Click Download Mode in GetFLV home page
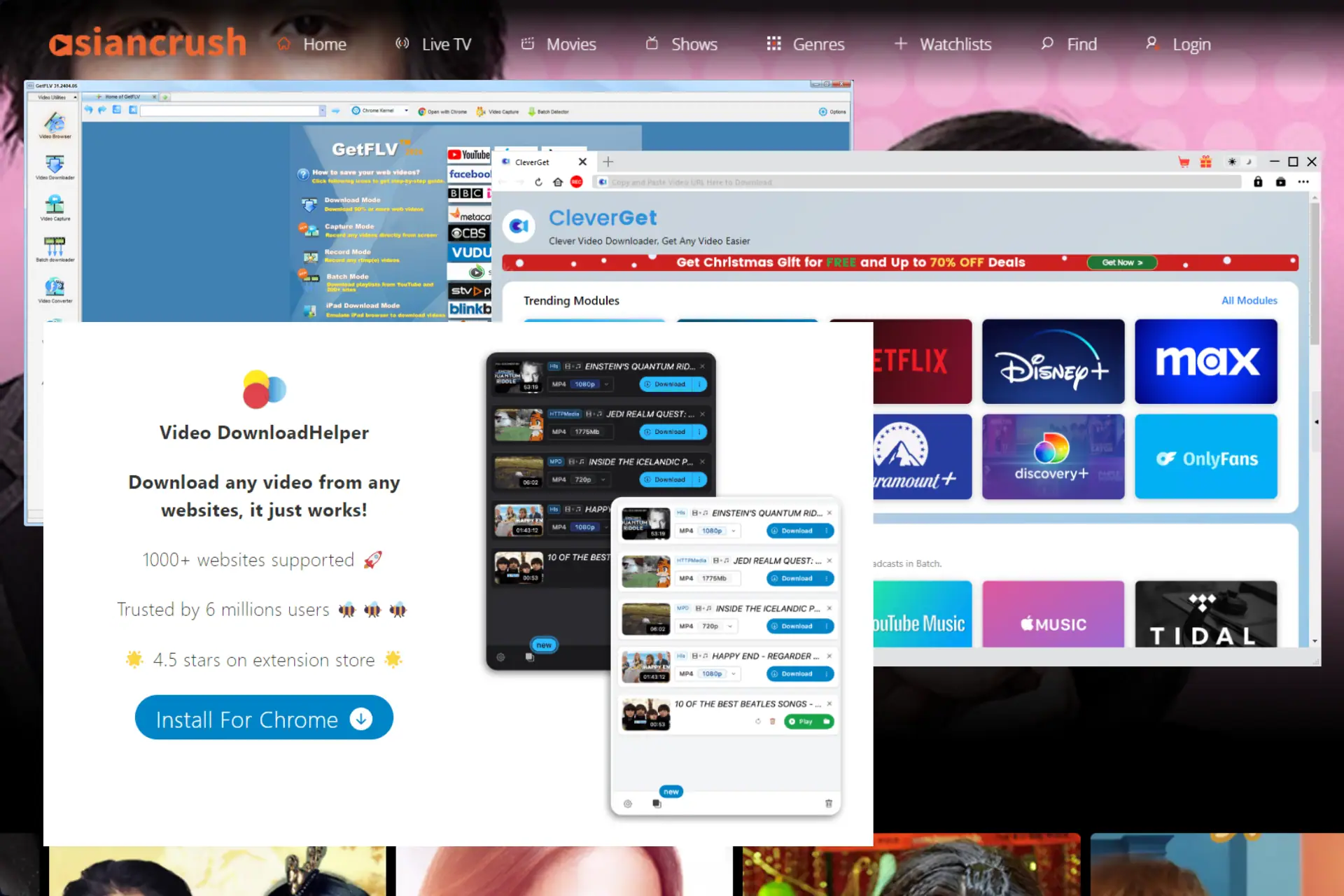The image size is (1344, 896). point(352,200)
